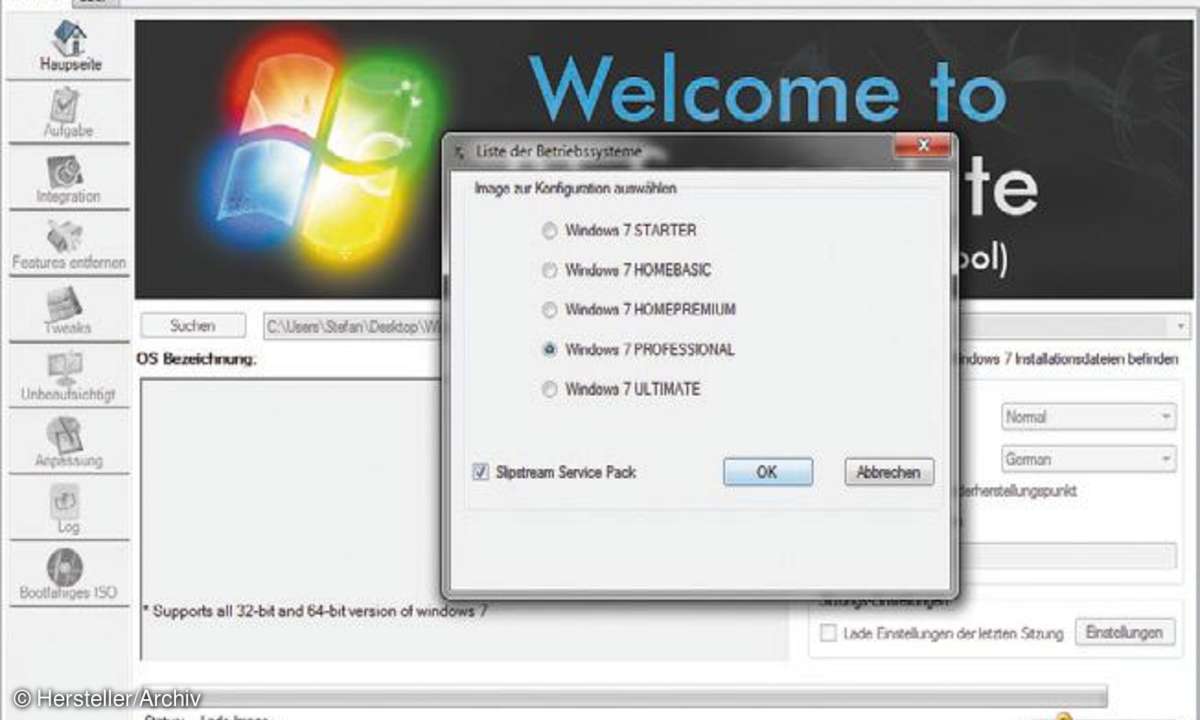This screenshot has width=1200, height=720.
Task: Cancel the dialog with Abbrechen
Action: (888, 472)
